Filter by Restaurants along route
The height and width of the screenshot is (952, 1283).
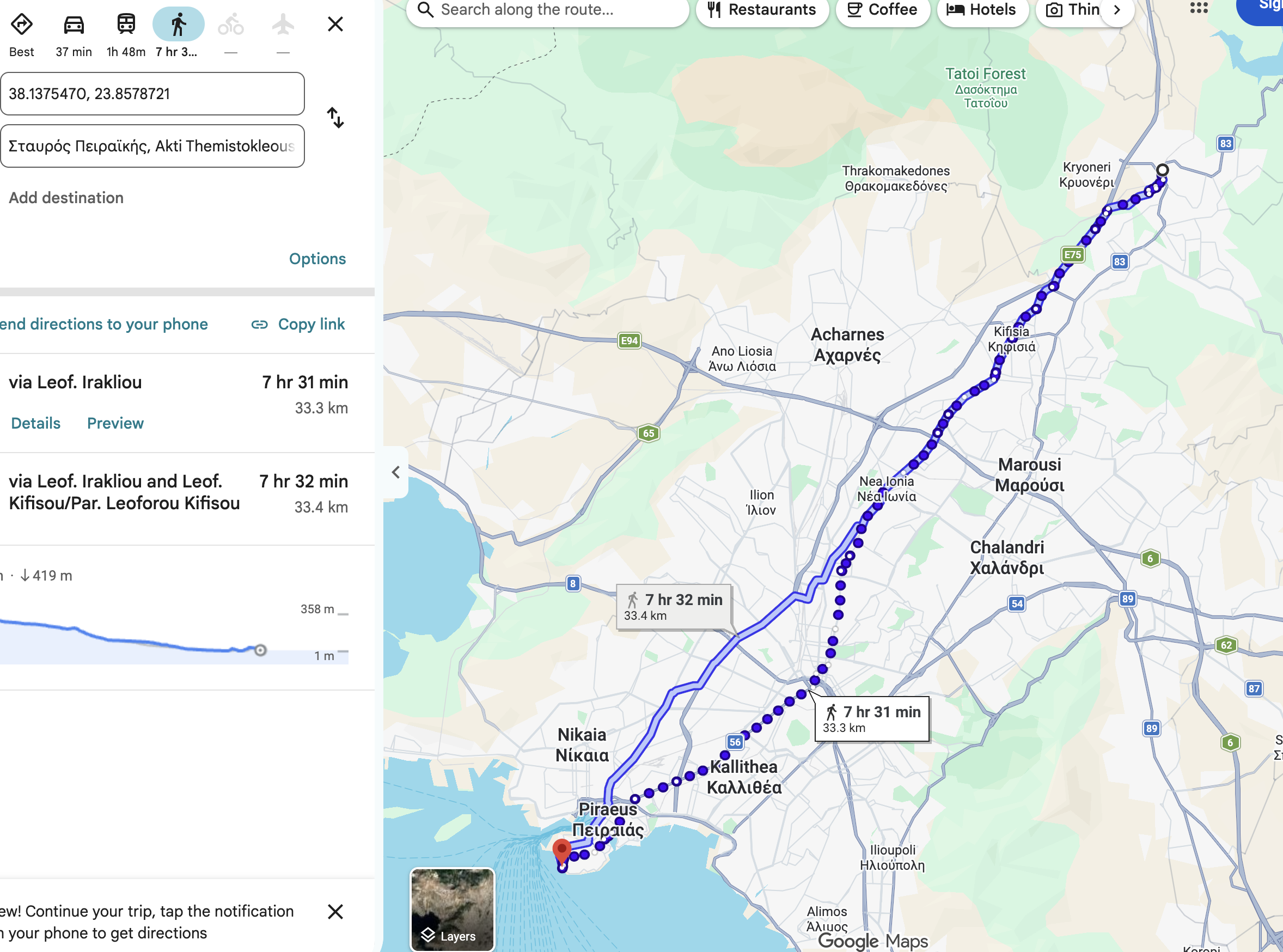[762, 10]
